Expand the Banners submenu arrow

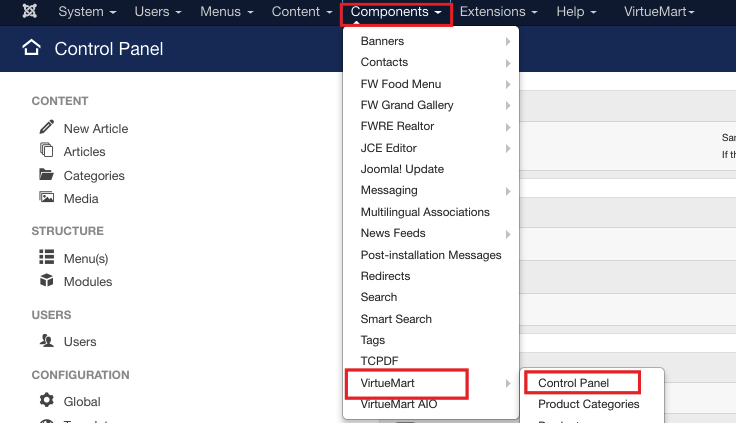[x=508, y=41]
